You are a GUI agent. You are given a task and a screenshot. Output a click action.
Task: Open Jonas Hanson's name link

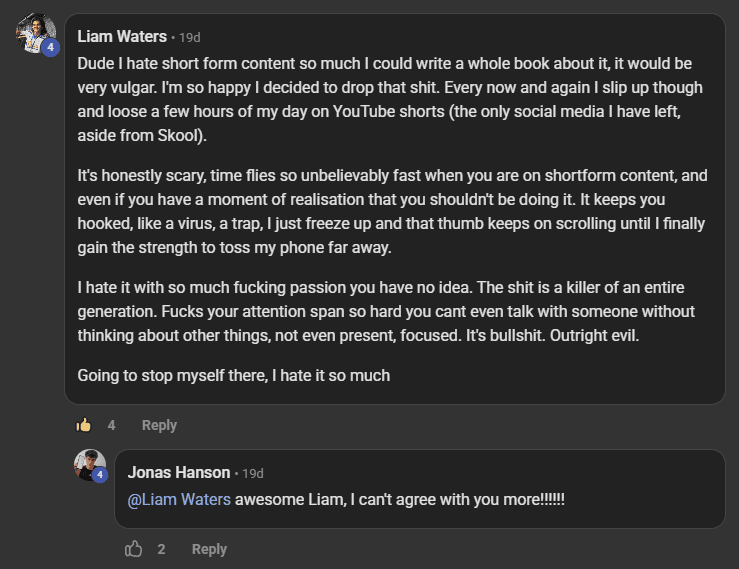(179, 472)
